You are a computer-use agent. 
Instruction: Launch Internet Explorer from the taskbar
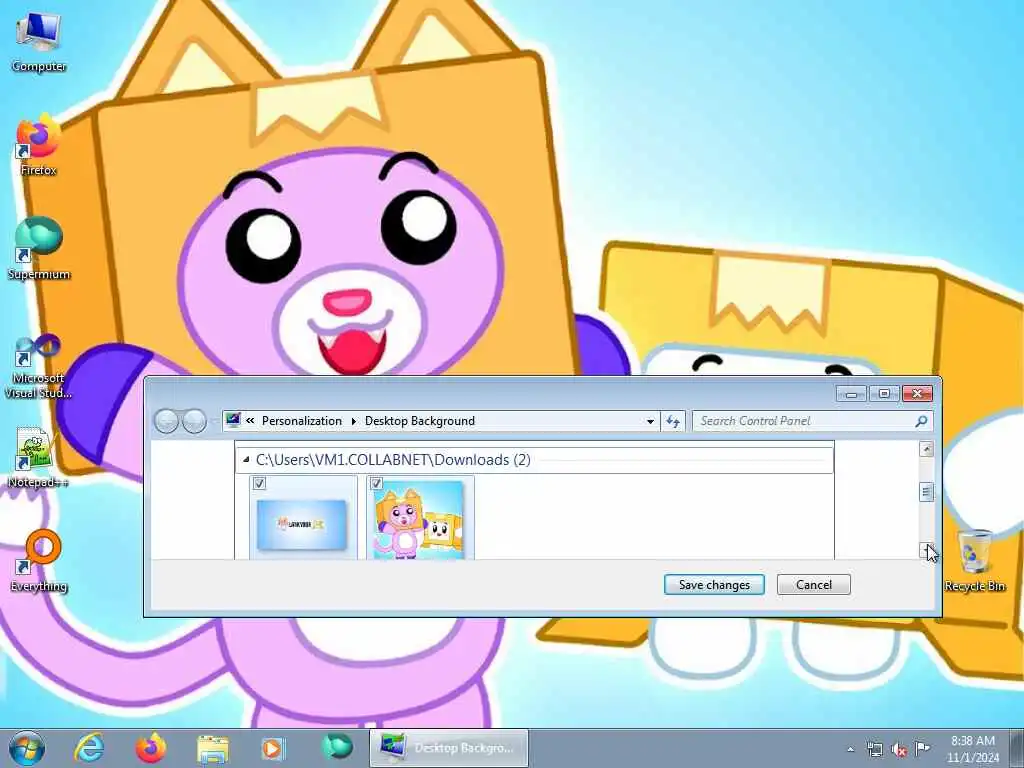[89, 748]
